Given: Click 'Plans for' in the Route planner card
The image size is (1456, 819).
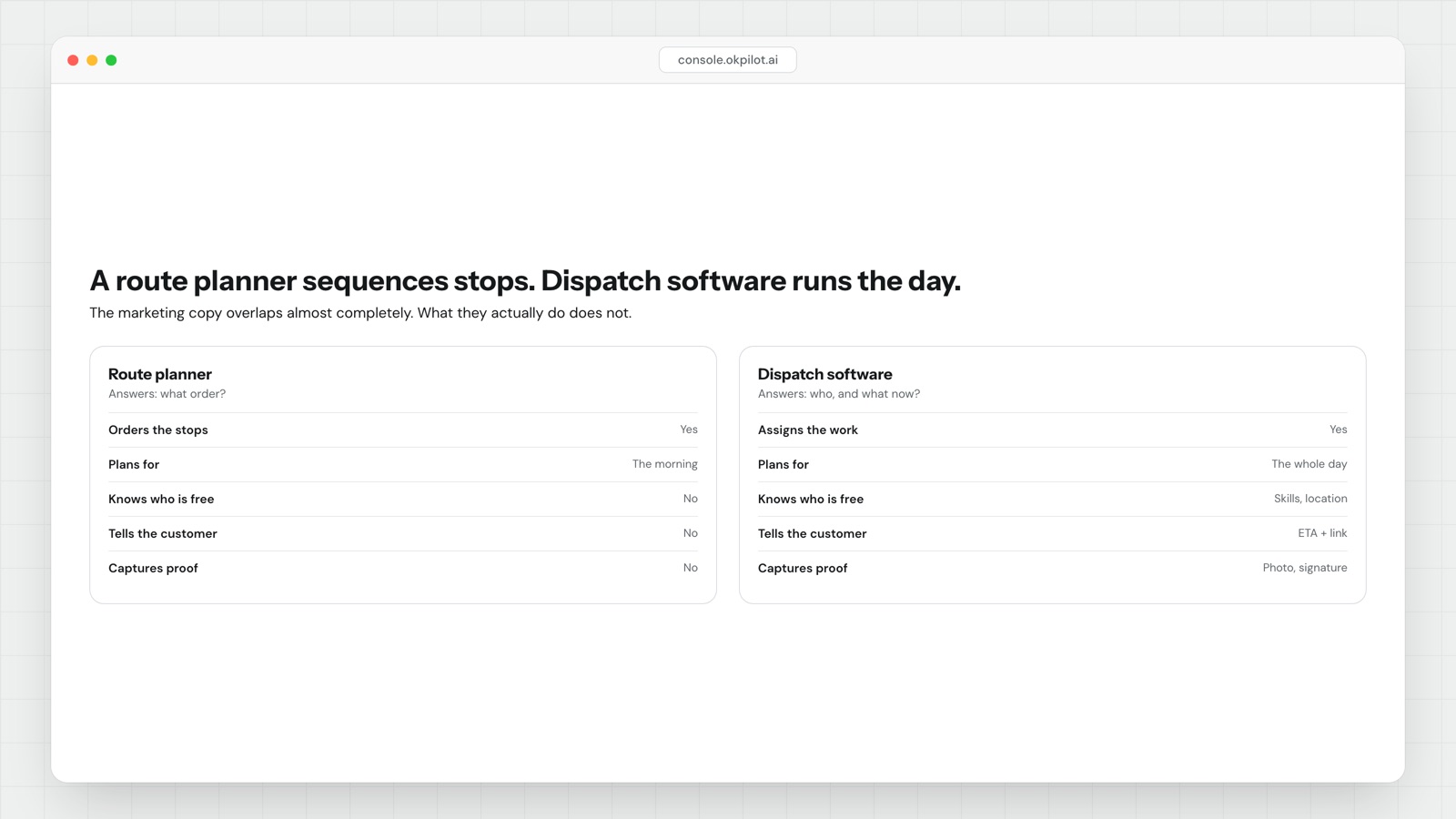Looking at the screenshot, I should pos(134,465).
